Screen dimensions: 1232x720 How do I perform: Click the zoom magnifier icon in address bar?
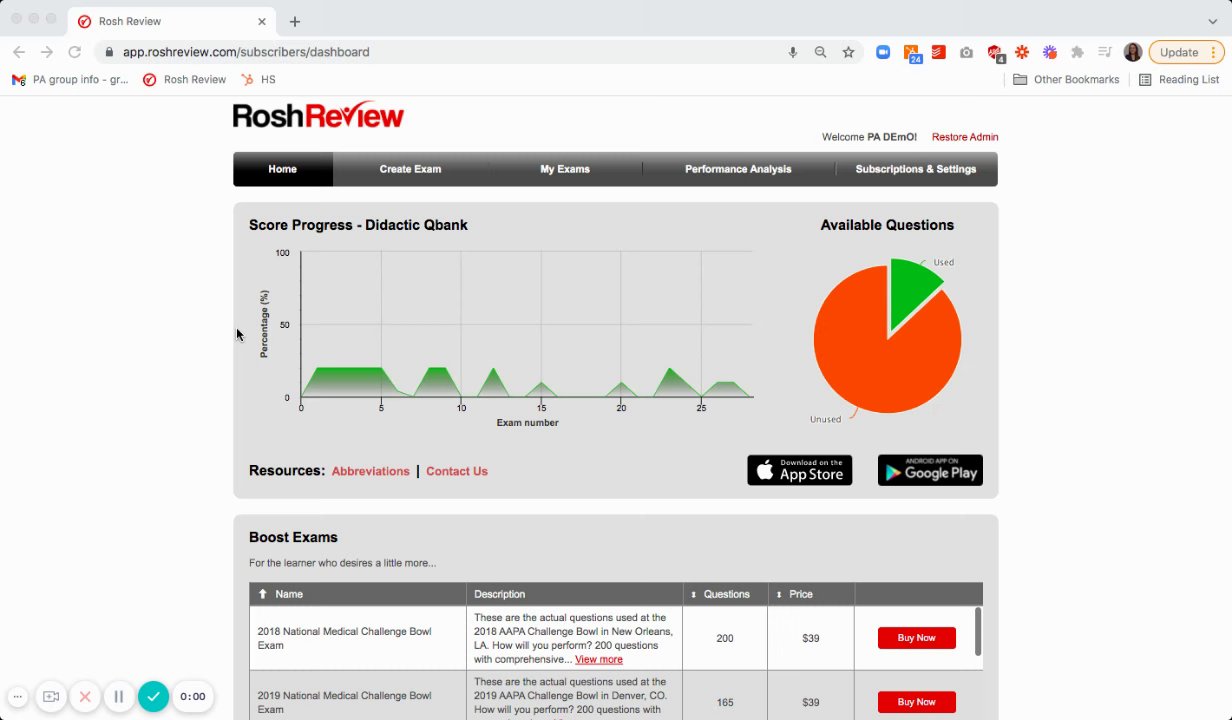click(x=820, y=52)
